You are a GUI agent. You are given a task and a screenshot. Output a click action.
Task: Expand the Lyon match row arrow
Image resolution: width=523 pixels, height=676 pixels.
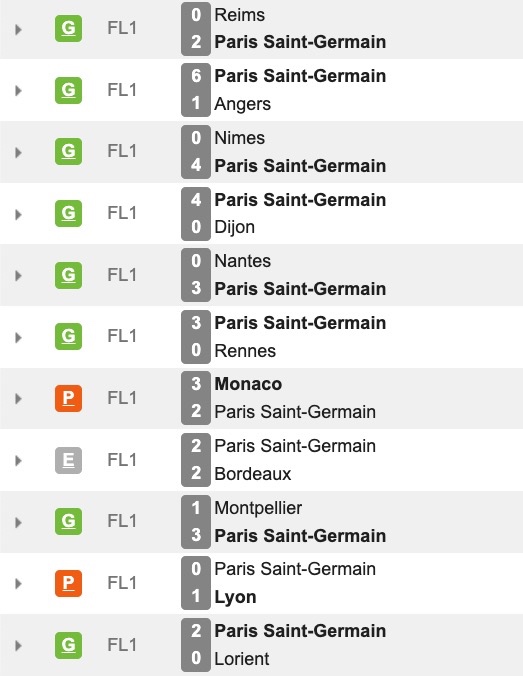tap(18, 584)
